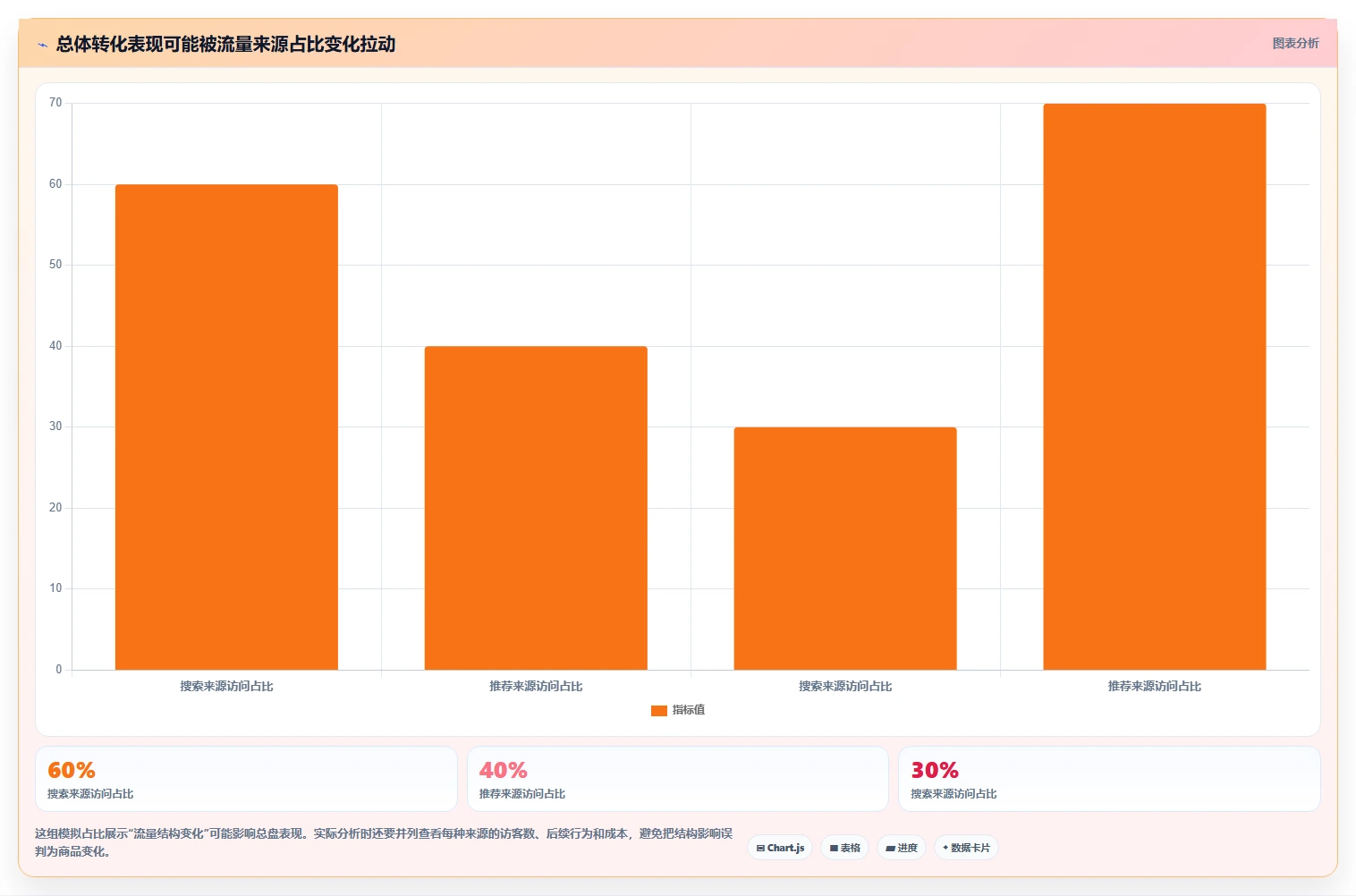This screenshot has height=896, width=1356.
Task: Select the Chart.js tag
Action: pos(780,848)
